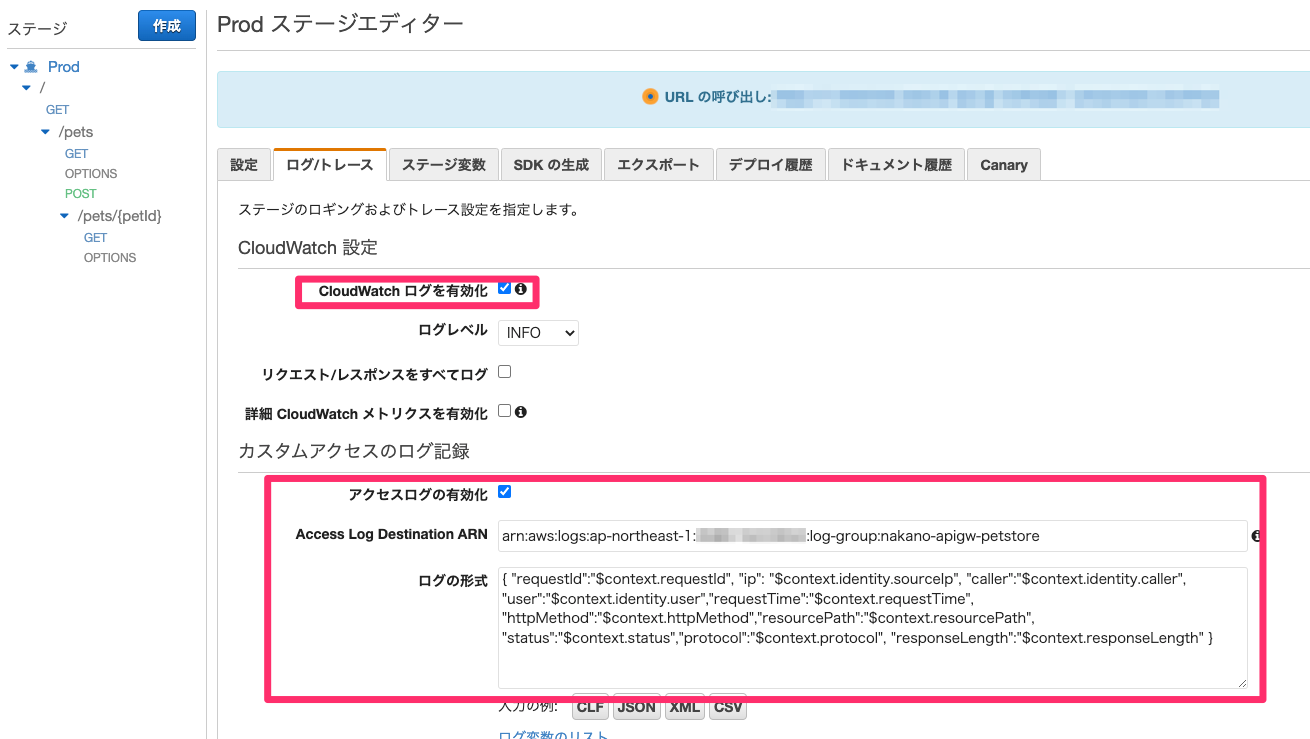
Task: Open info icon beside 詳細 CloudWatch メトリクス
Action: click(520, 411)
